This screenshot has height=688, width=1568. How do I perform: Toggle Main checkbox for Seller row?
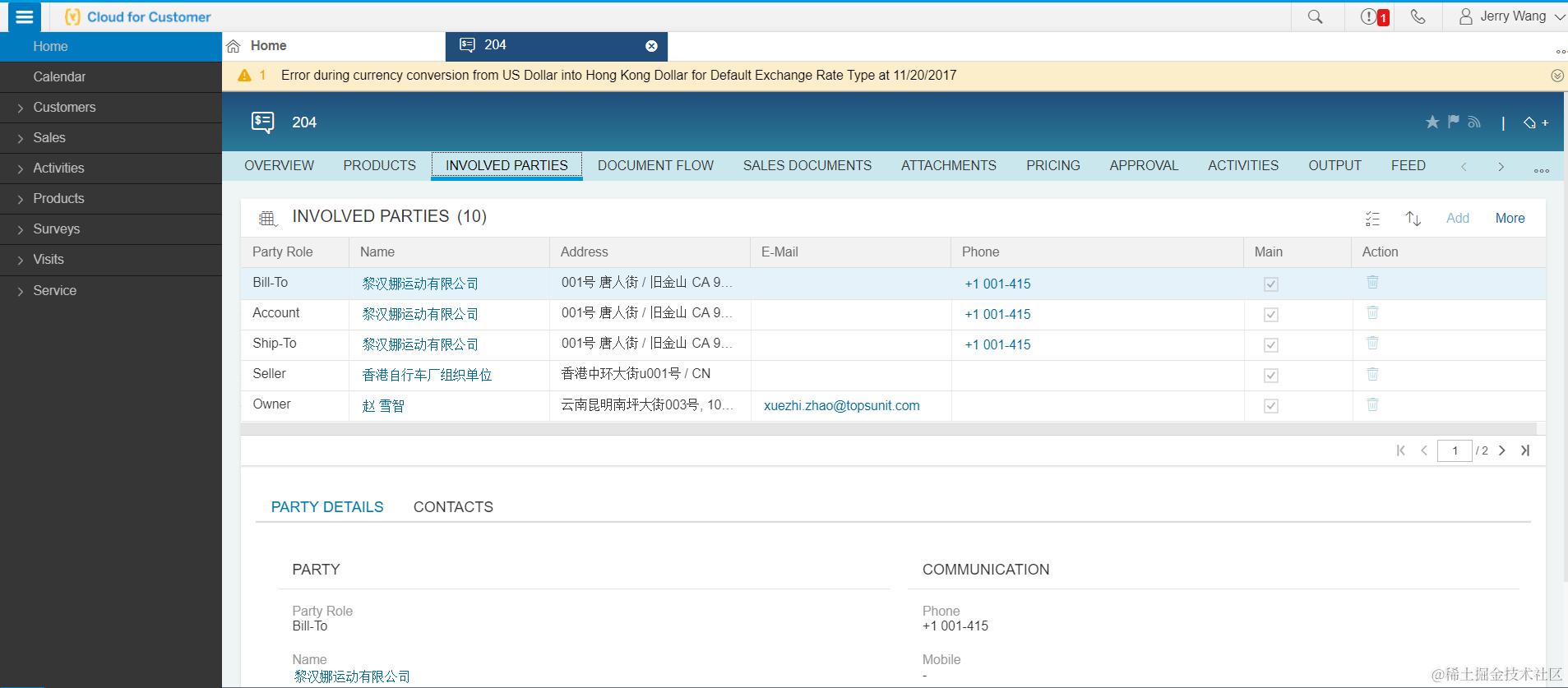click(1270, 376)
